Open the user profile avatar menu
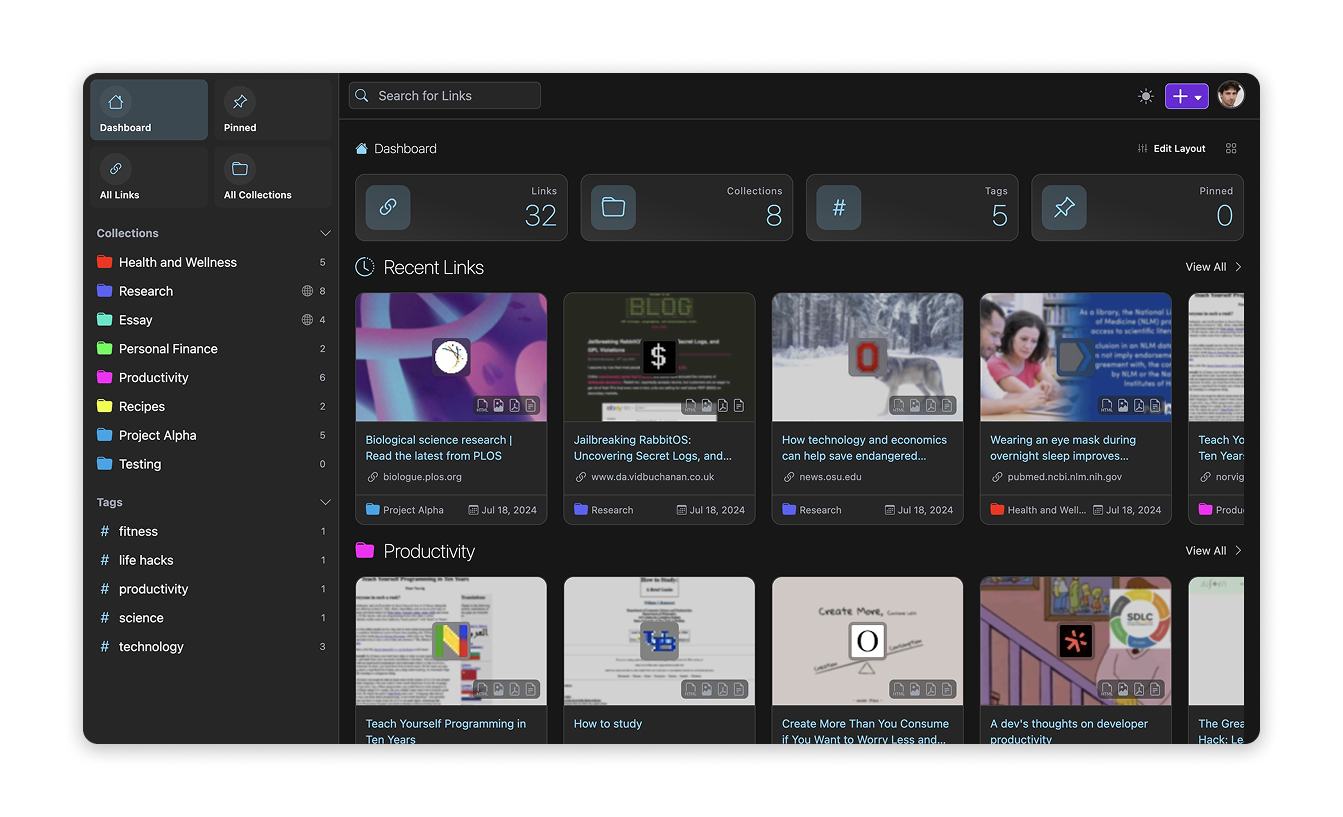1343x817 pixels. (x=1231, y=95)
